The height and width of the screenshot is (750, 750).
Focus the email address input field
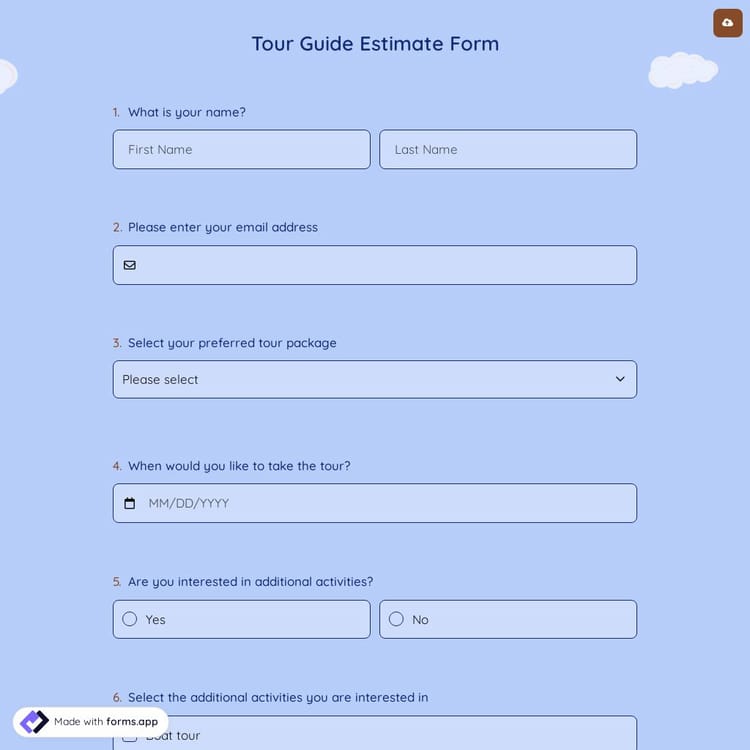(x=385, y=265)
